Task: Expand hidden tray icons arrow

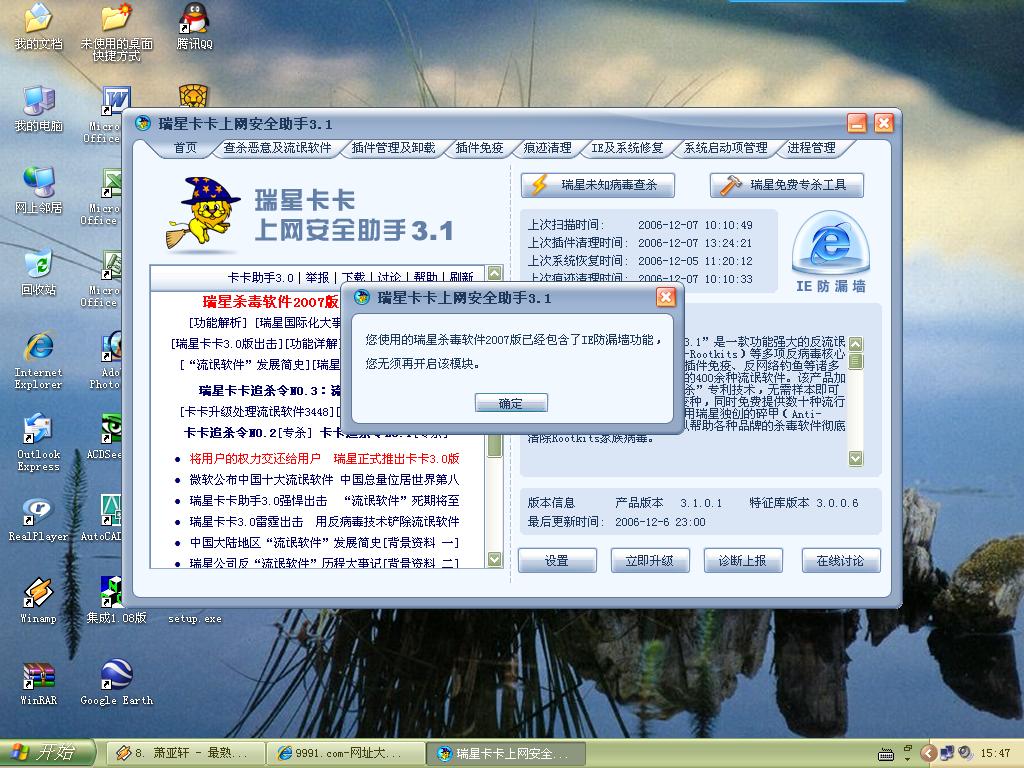Action: (x=927, y=753)
